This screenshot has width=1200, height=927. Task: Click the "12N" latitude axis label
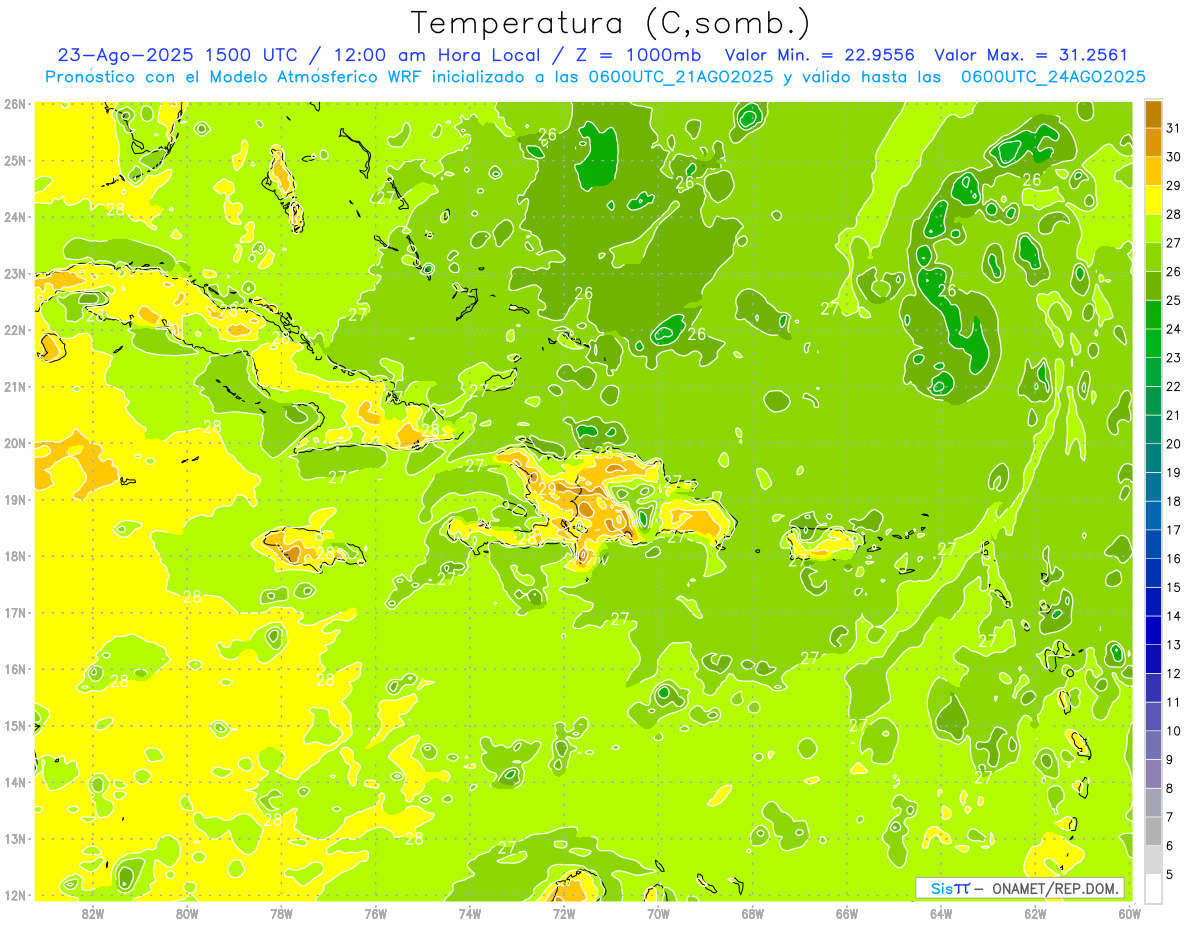coord(14,895)
